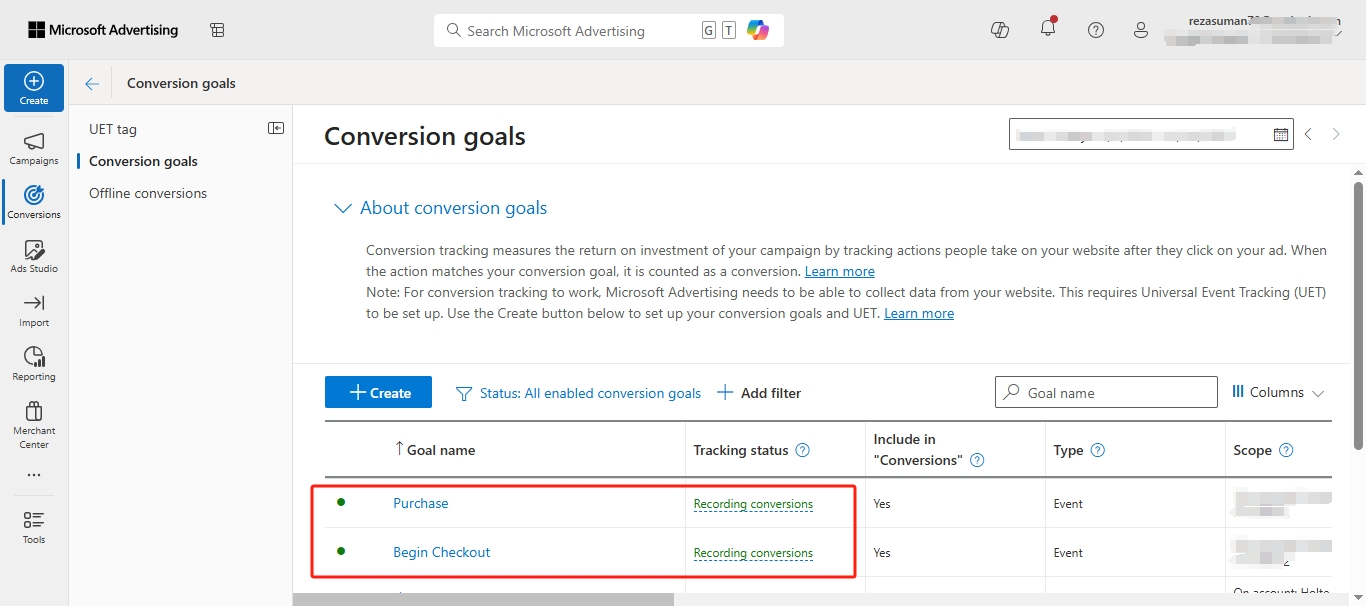Image resolution: width=1366 pixels, height=606 pixels.
Task: Open Merchant Center in the sidebar
Action: pyautogui.click(x=34, y=425)
